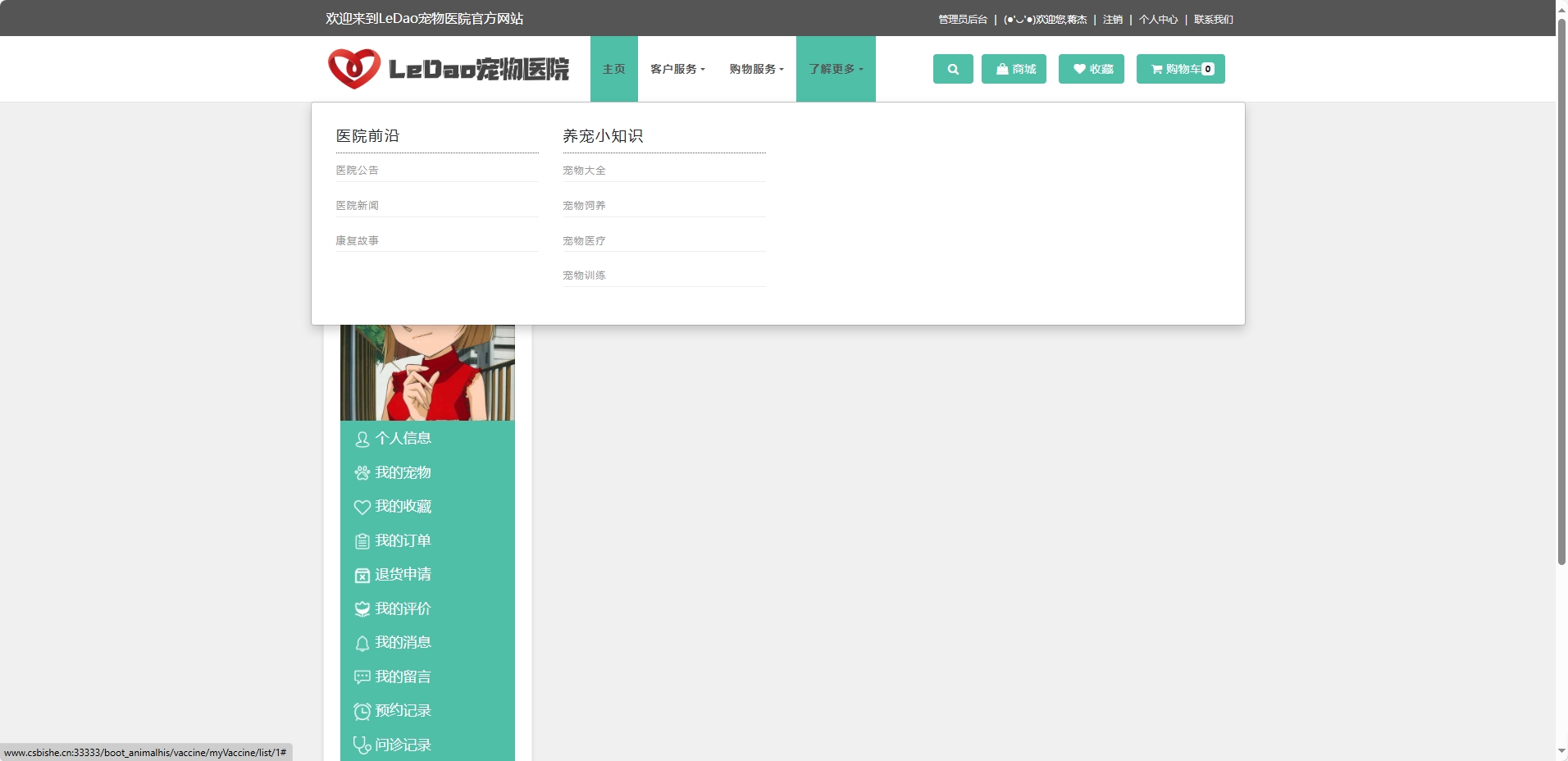Image resolution: width=1568 pixels, height=761 pixels.
Task: Click the search magnifier icon
Action: pos(952,69)
